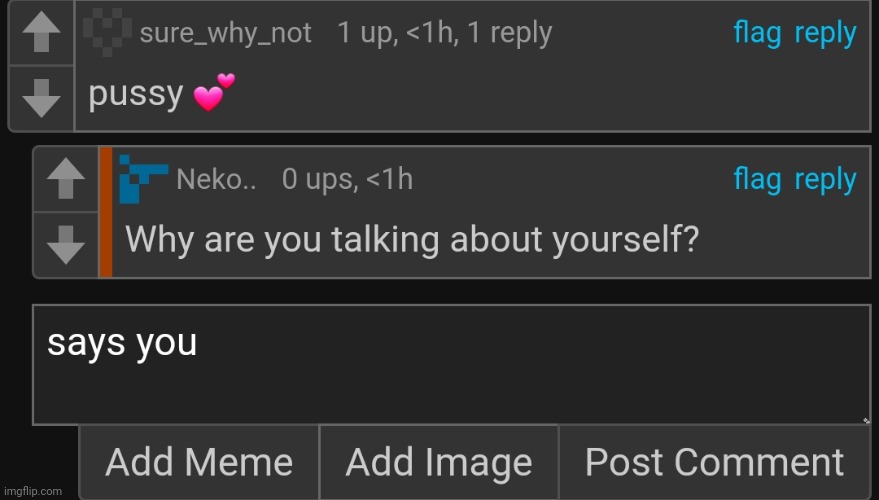The width and height of the screenshot is (879, 500).
Task: Downvote the Neko.. reply comment
Action: [x=66, y=243]
